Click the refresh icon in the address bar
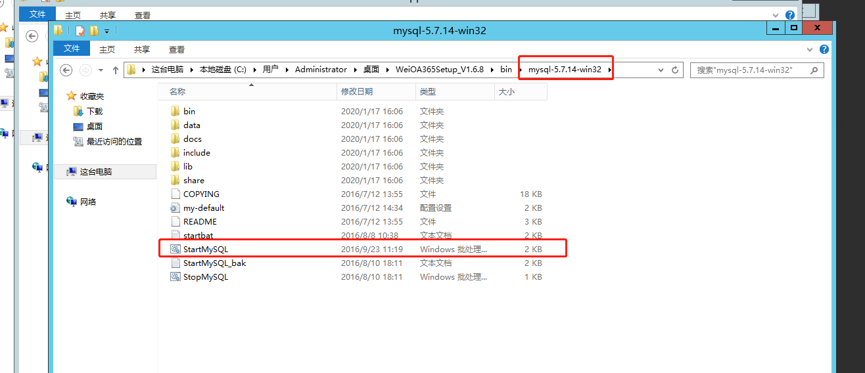 coord(674,70)
